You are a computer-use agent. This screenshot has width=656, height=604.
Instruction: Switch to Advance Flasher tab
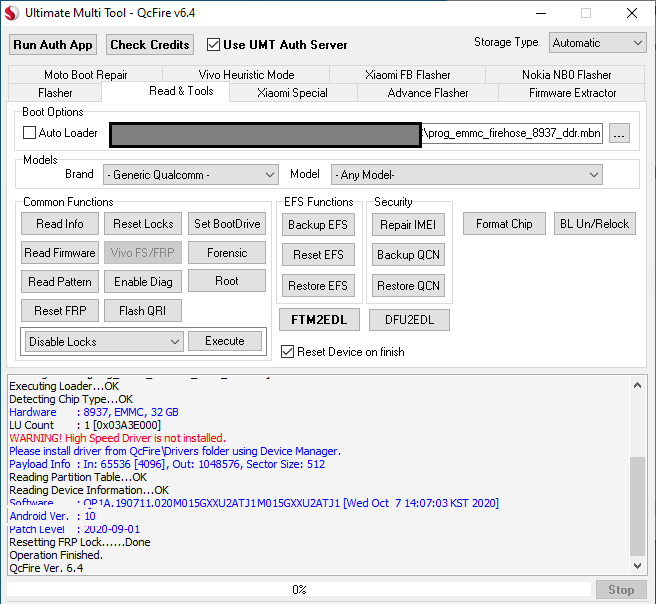(x=428, y=93)
